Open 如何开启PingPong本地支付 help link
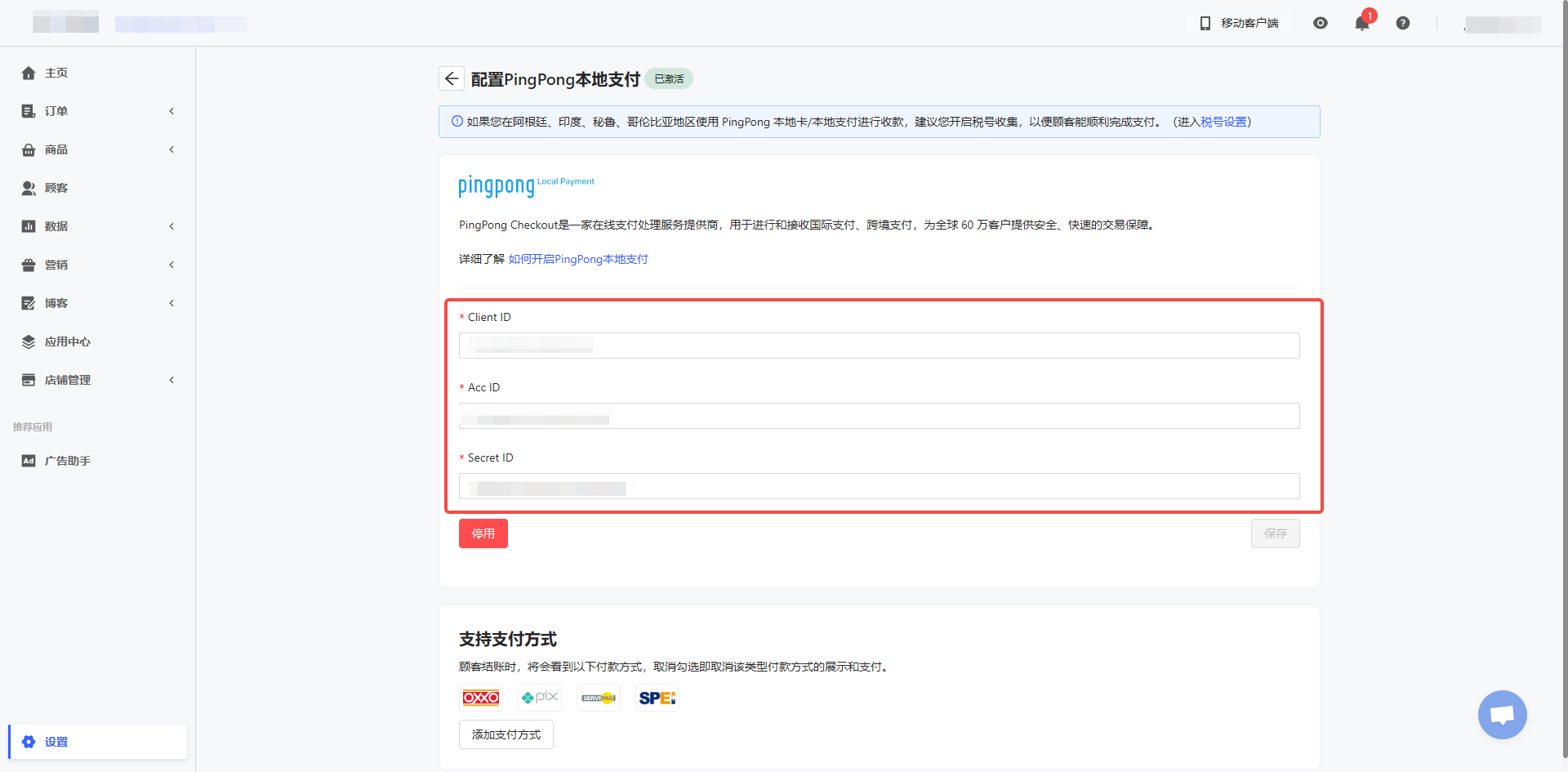1568x772 pixels. (578, 259)
